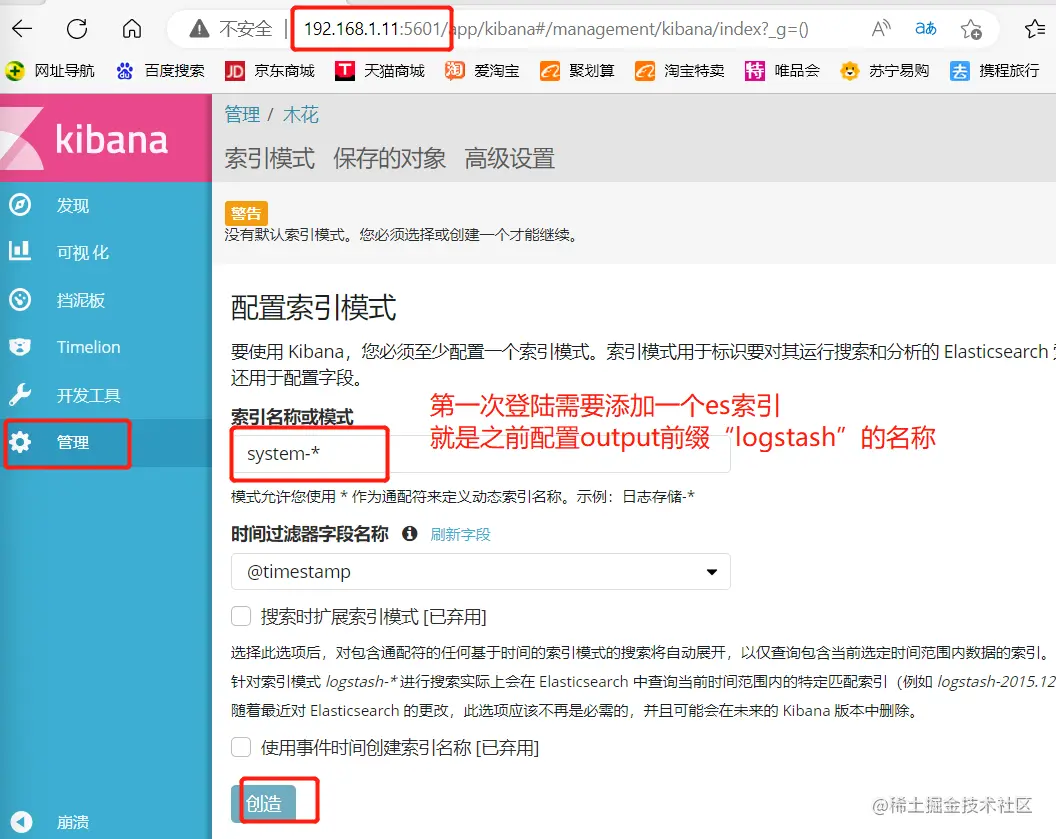Click the 木花 breadcrumb link
This screenshot has width=1056, height=839.
300,114
